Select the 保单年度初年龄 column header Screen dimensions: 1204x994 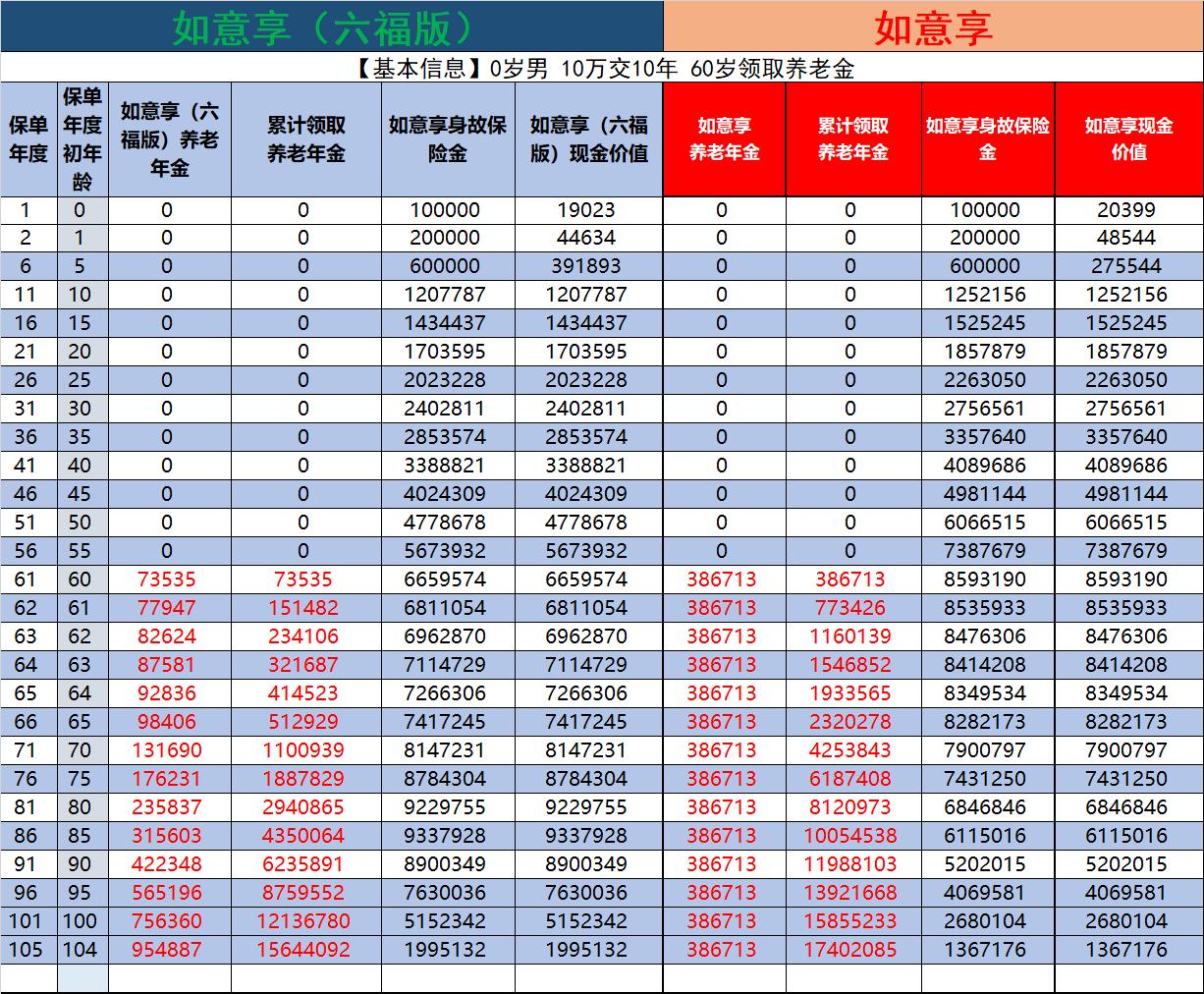(x=82, y=139)
